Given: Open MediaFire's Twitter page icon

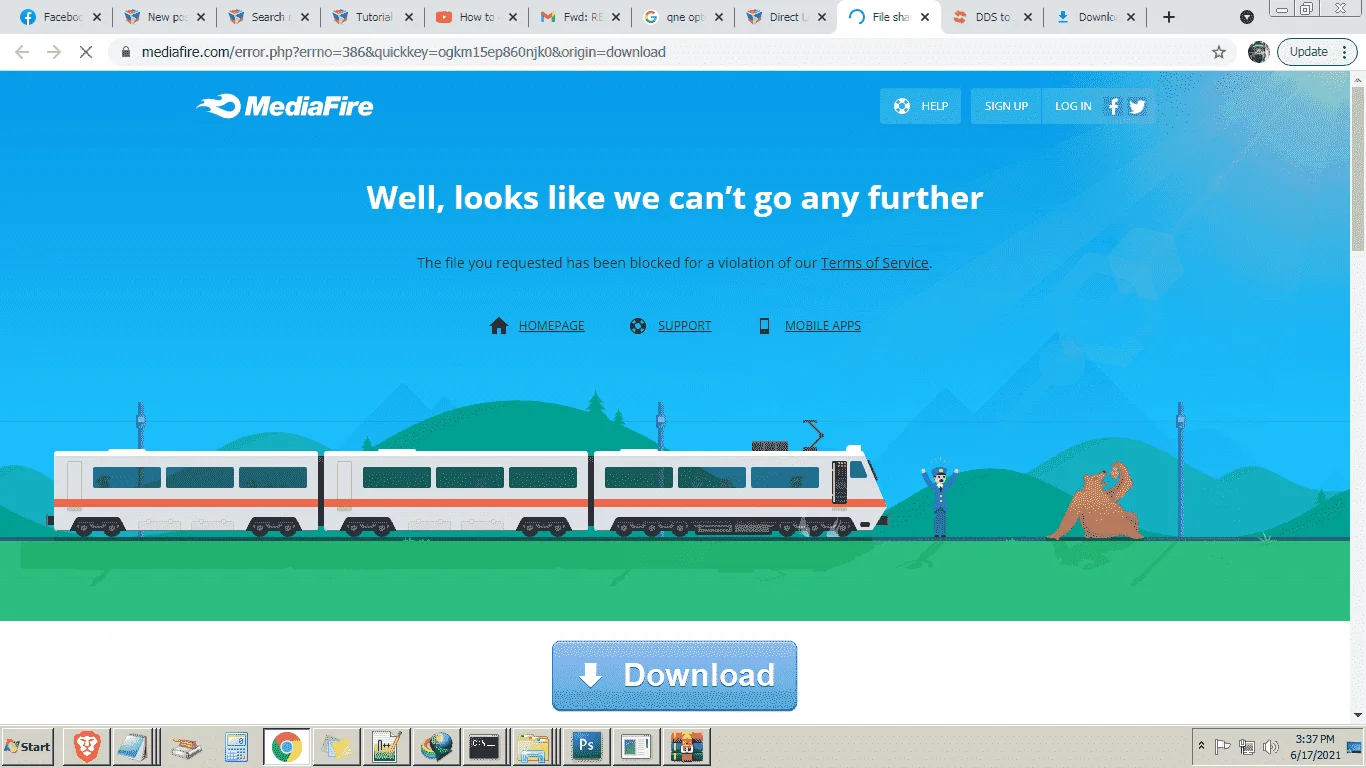Looking at the screenshot, I should pyautogui.click(x=1137, y=106).
